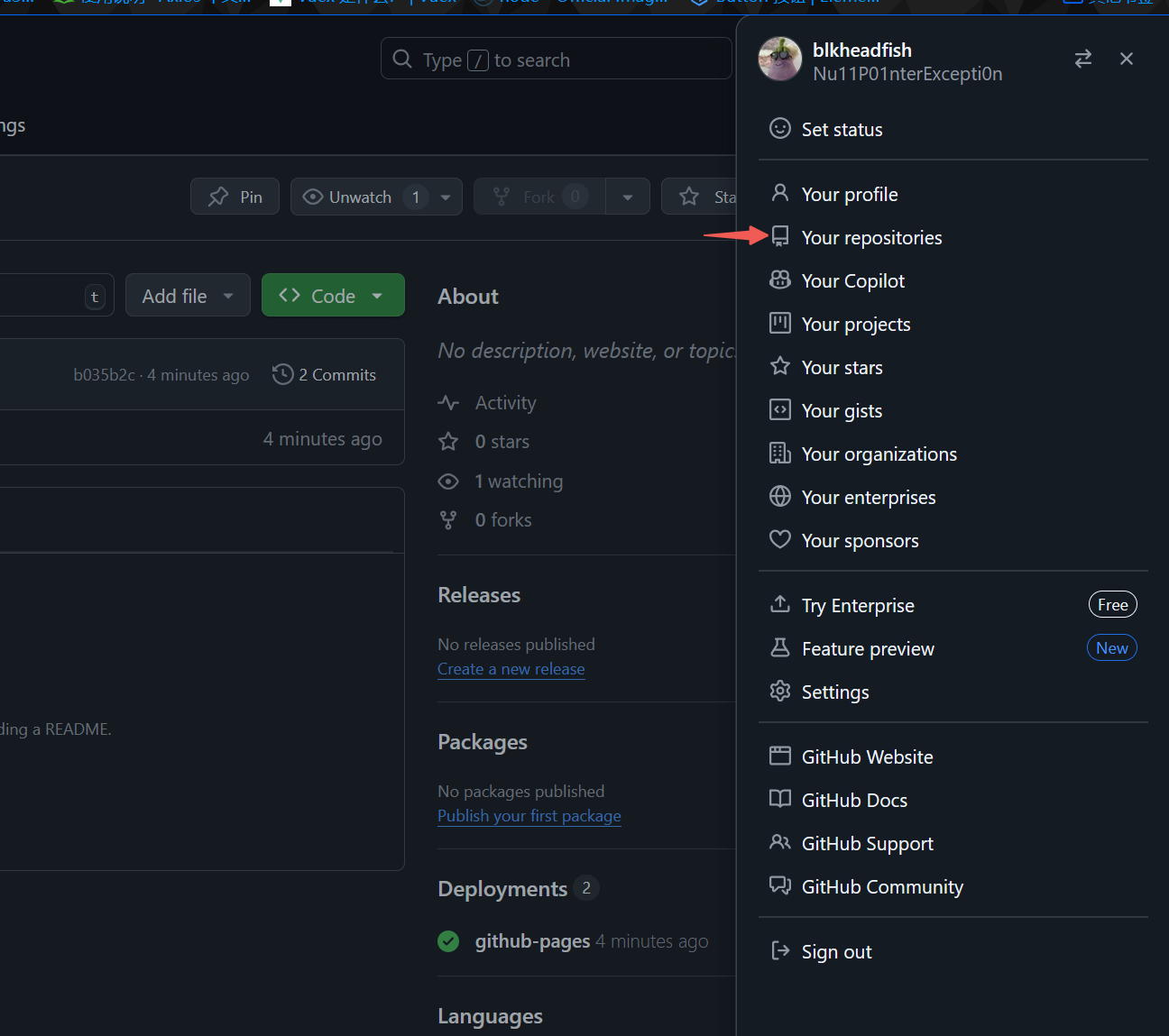Click heart icon for Your sponsors
The width and height of the screenshot is (1169, 1036).
(x=780, y=540)
